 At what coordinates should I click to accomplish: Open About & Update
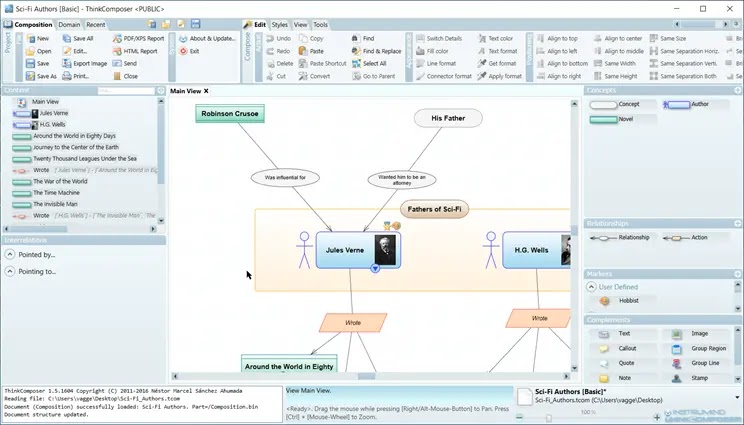[207, 38]
